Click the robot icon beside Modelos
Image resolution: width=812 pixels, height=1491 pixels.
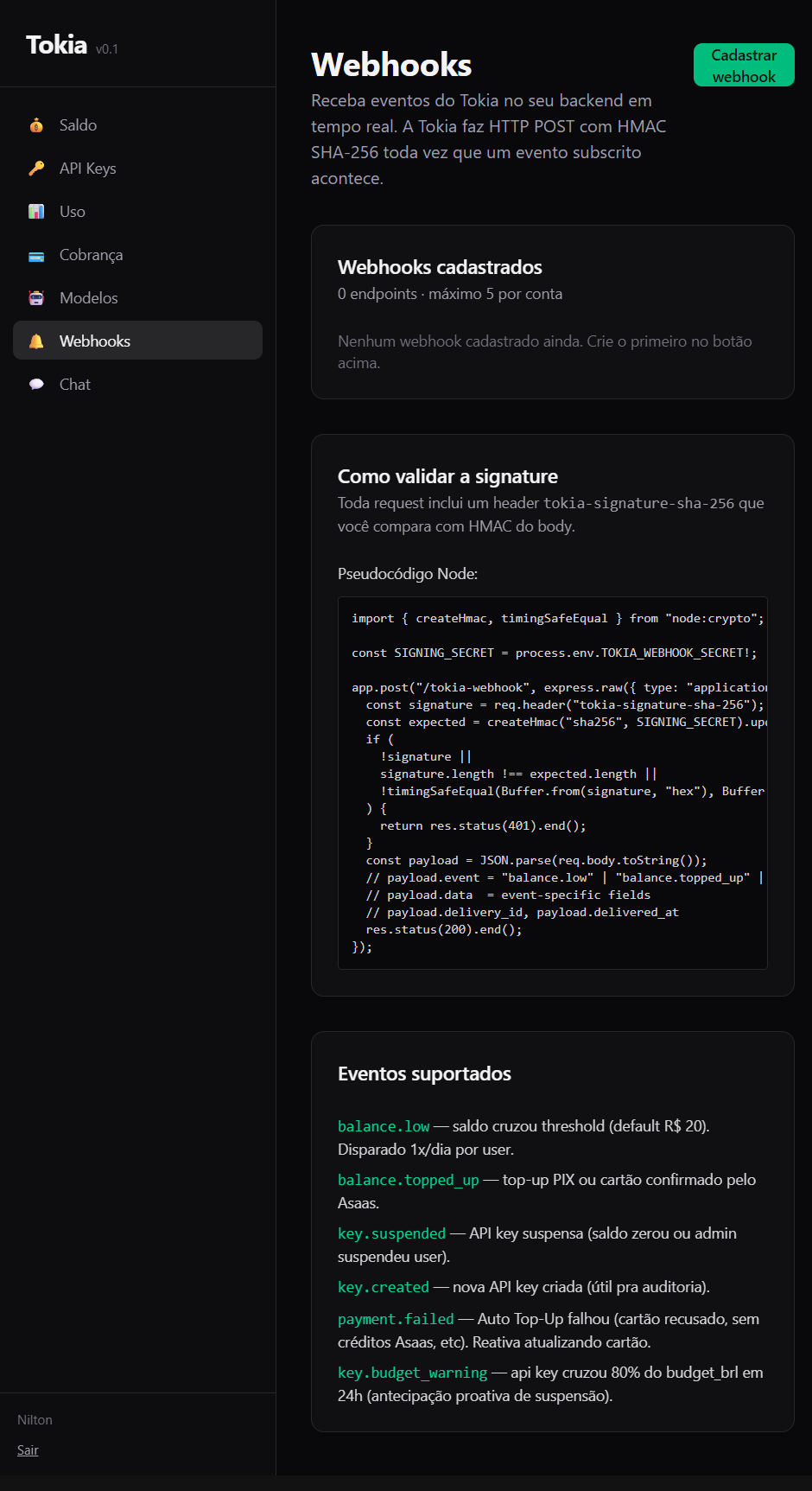point(36,298)
